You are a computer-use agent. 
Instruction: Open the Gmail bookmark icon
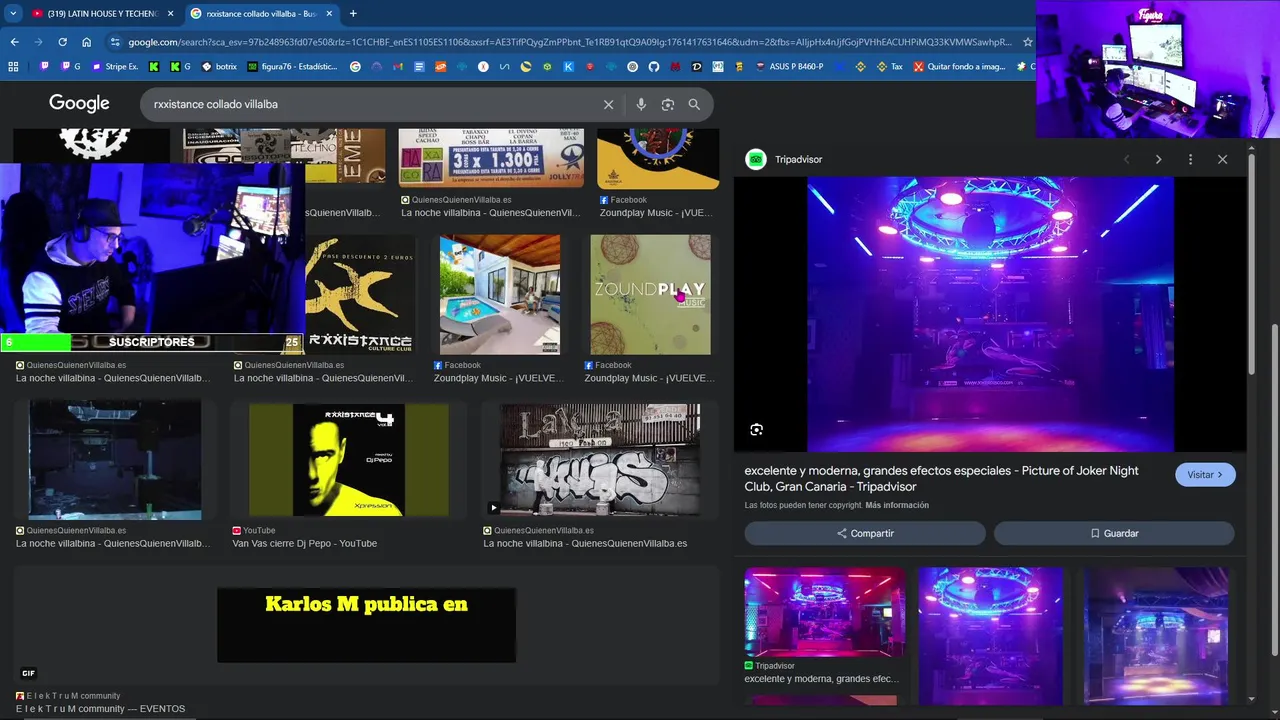pos(398,67)
